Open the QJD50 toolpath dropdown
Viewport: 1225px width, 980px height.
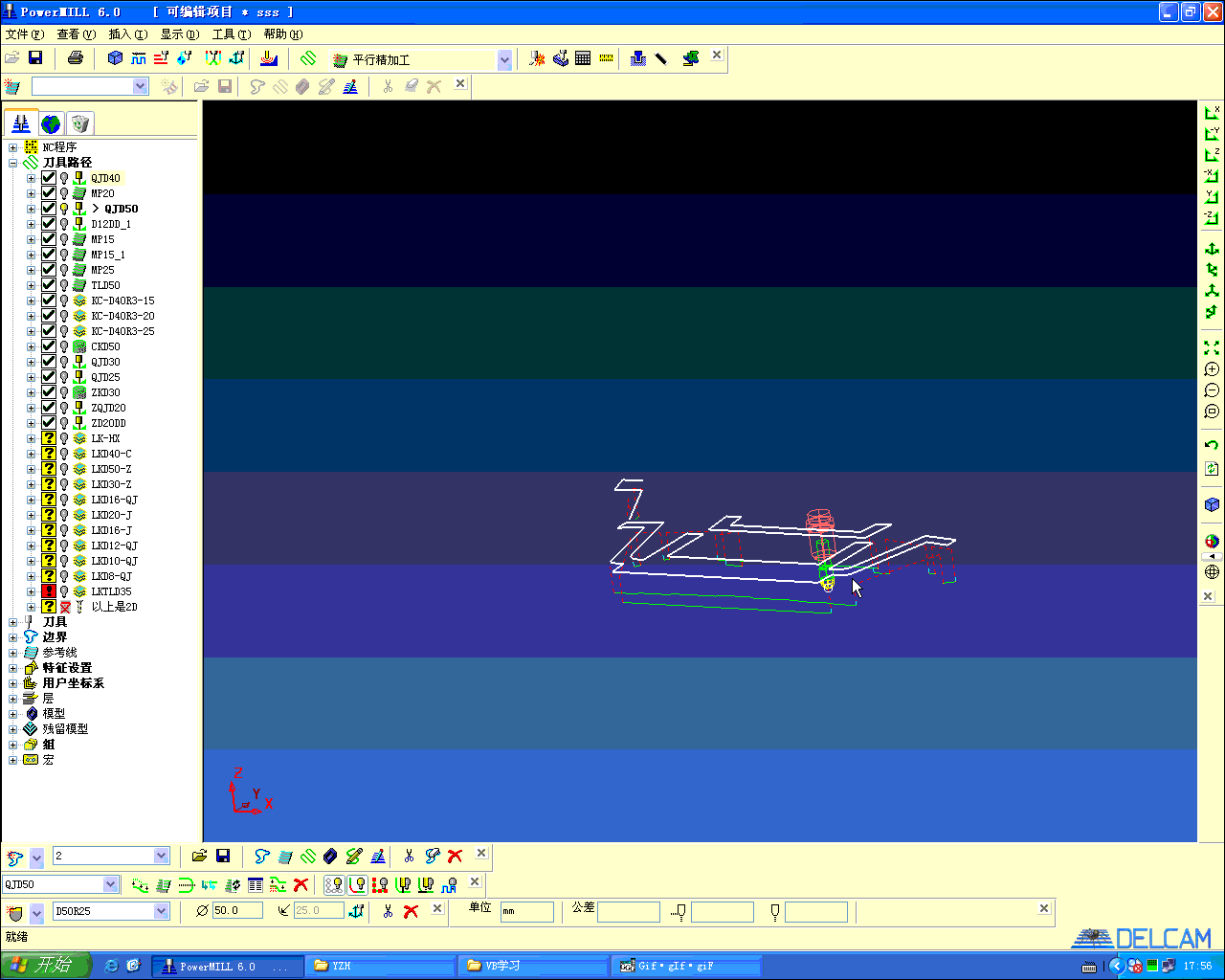pyautogui.click(x=111, y=884)
